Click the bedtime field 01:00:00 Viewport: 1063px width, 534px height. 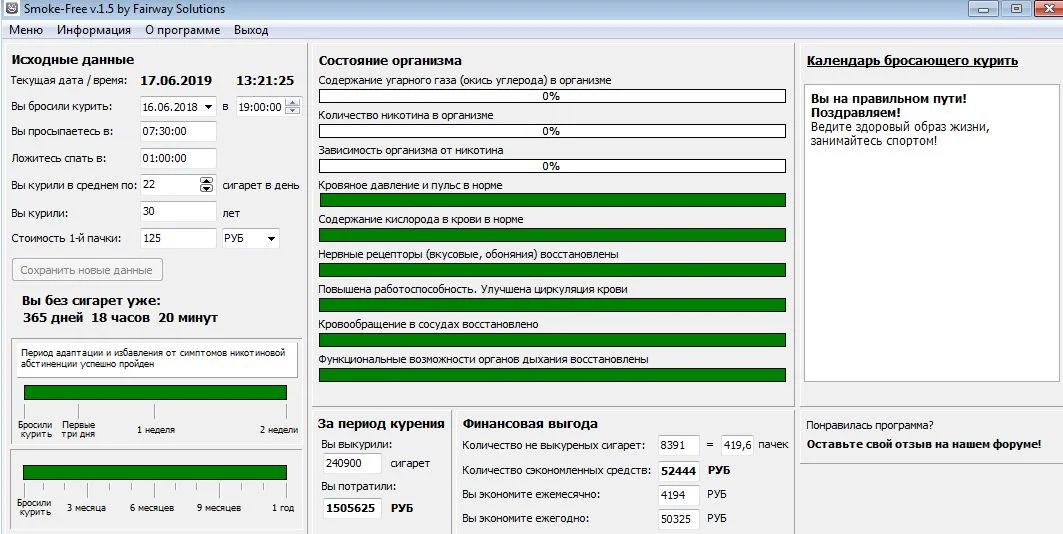coord(177,159)
